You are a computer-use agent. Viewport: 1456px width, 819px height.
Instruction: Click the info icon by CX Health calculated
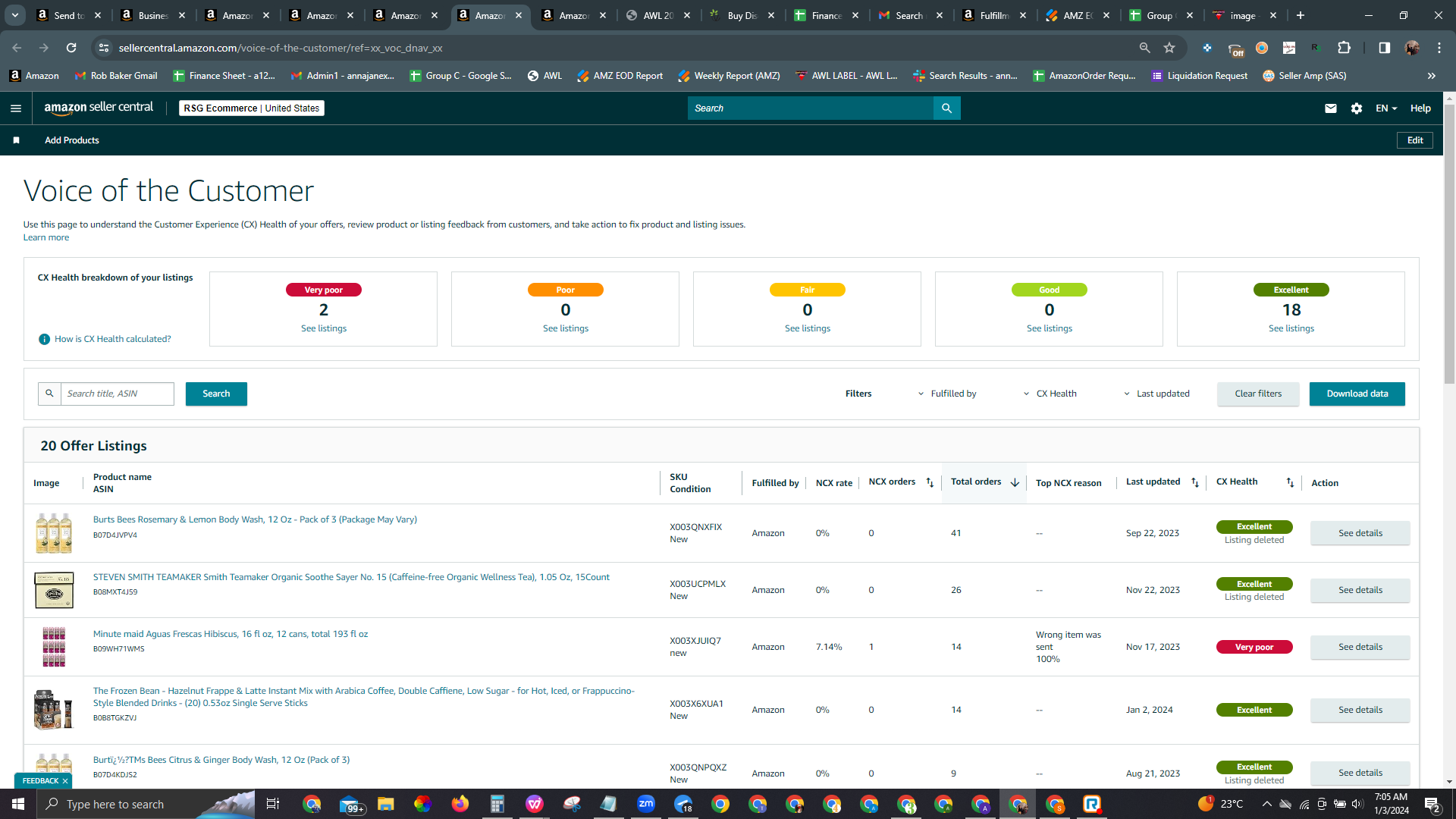44,339
